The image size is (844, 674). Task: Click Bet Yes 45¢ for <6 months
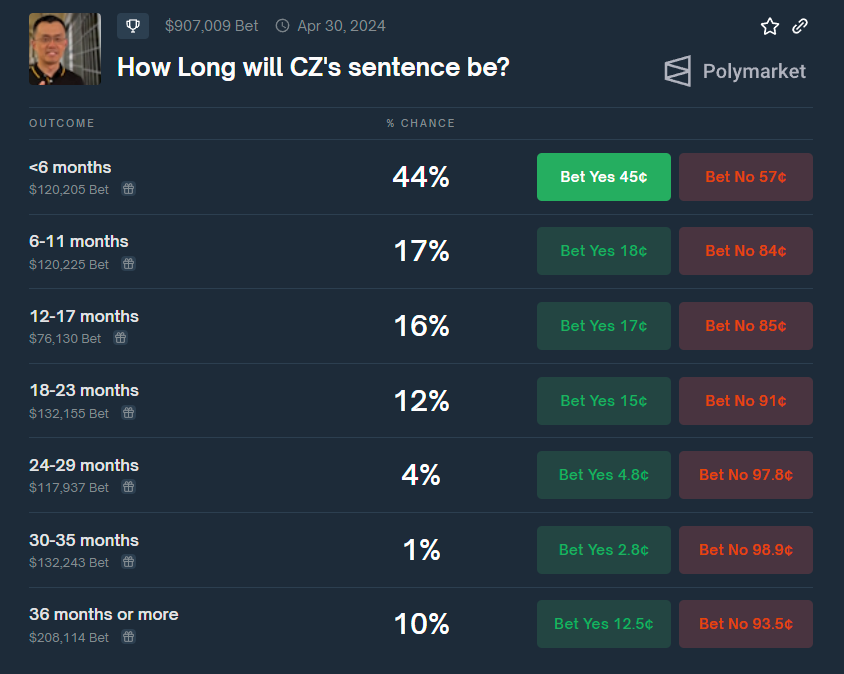coord(603,177)
